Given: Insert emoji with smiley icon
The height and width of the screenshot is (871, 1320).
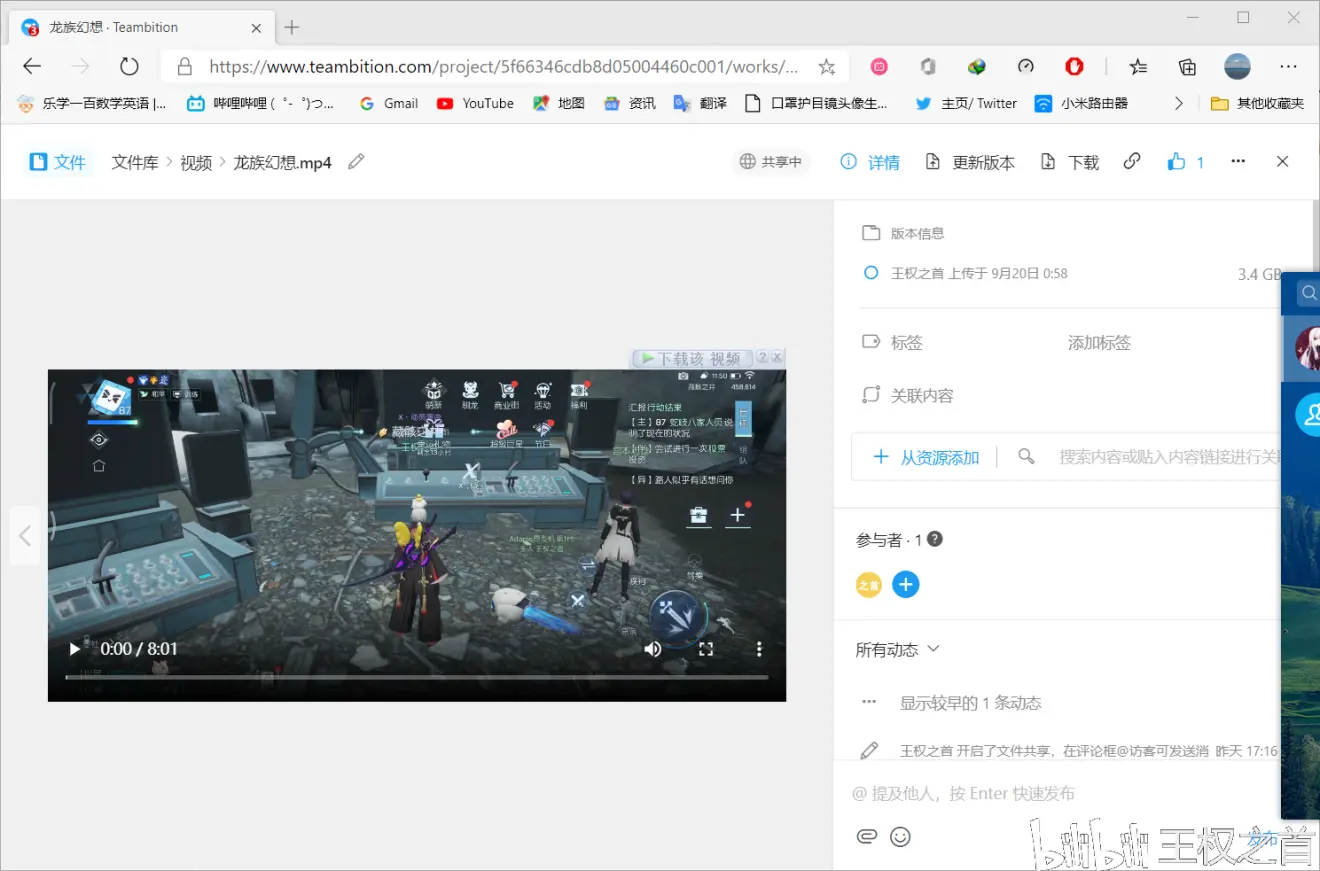Looking at the screenshot, I should click(x=901, y=837).
